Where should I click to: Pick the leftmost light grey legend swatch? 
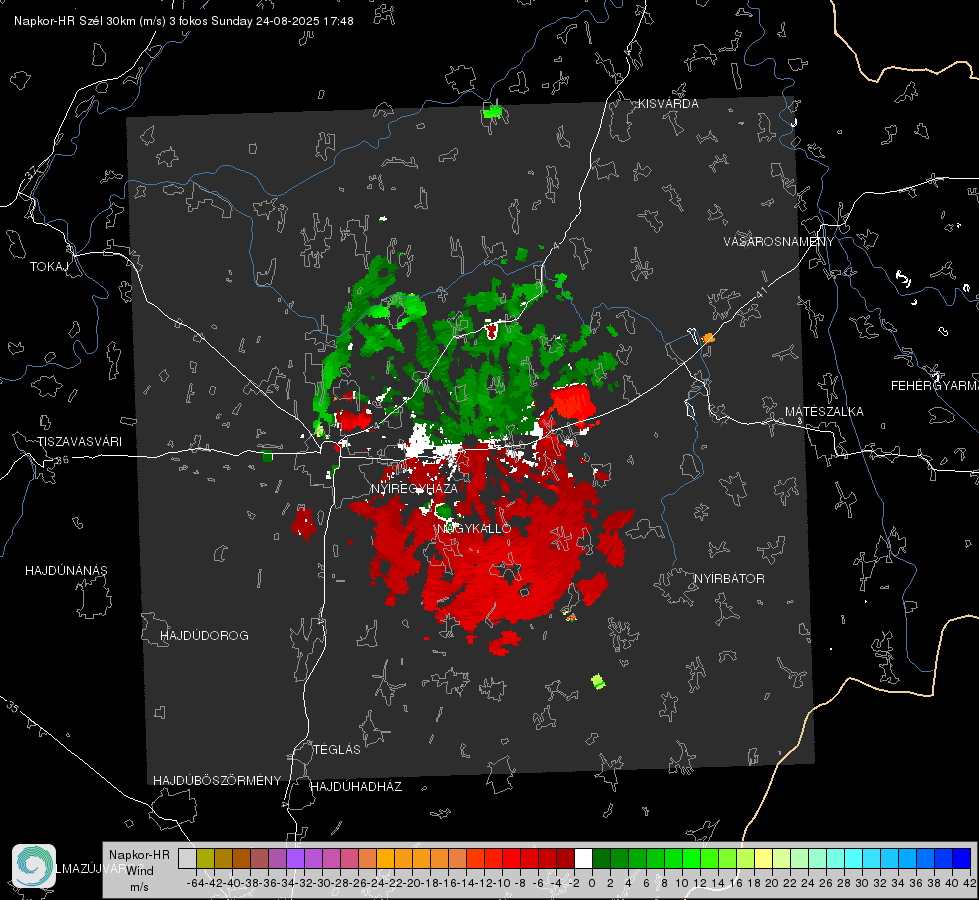click(187, 858)
